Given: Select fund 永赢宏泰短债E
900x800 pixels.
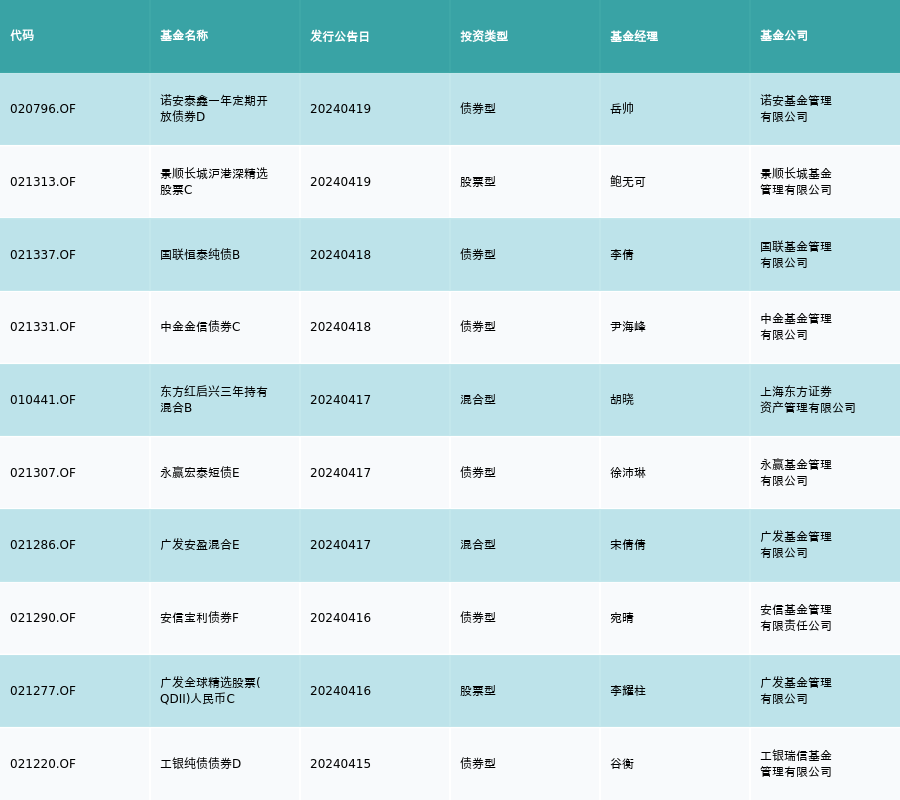Looking at the screenshot, I should point(200,473).
